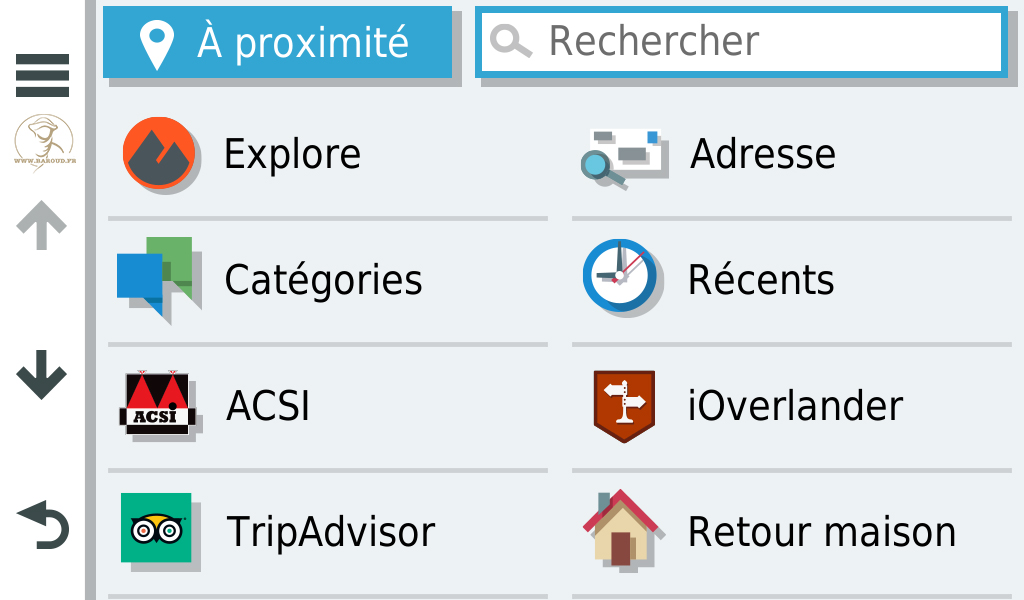Click the Retour maison house icon
Image resolution: width=1024 pixels, height=600 pixels.
pyautogui.click(x=620, y=528)
